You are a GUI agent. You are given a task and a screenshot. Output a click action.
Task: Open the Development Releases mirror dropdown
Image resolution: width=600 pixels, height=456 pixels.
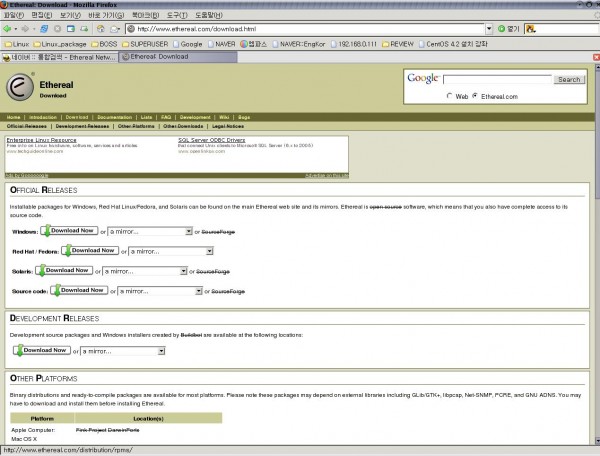[122, 351]
